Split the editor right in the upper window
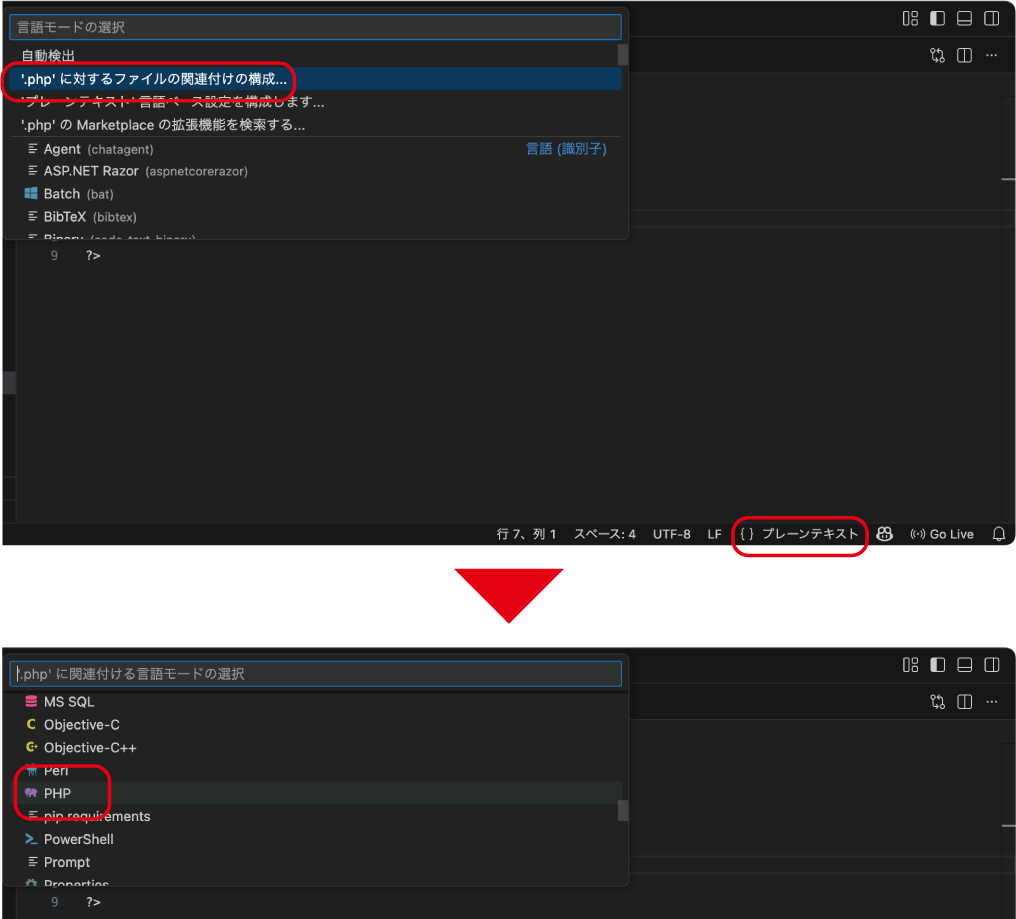 964,56
